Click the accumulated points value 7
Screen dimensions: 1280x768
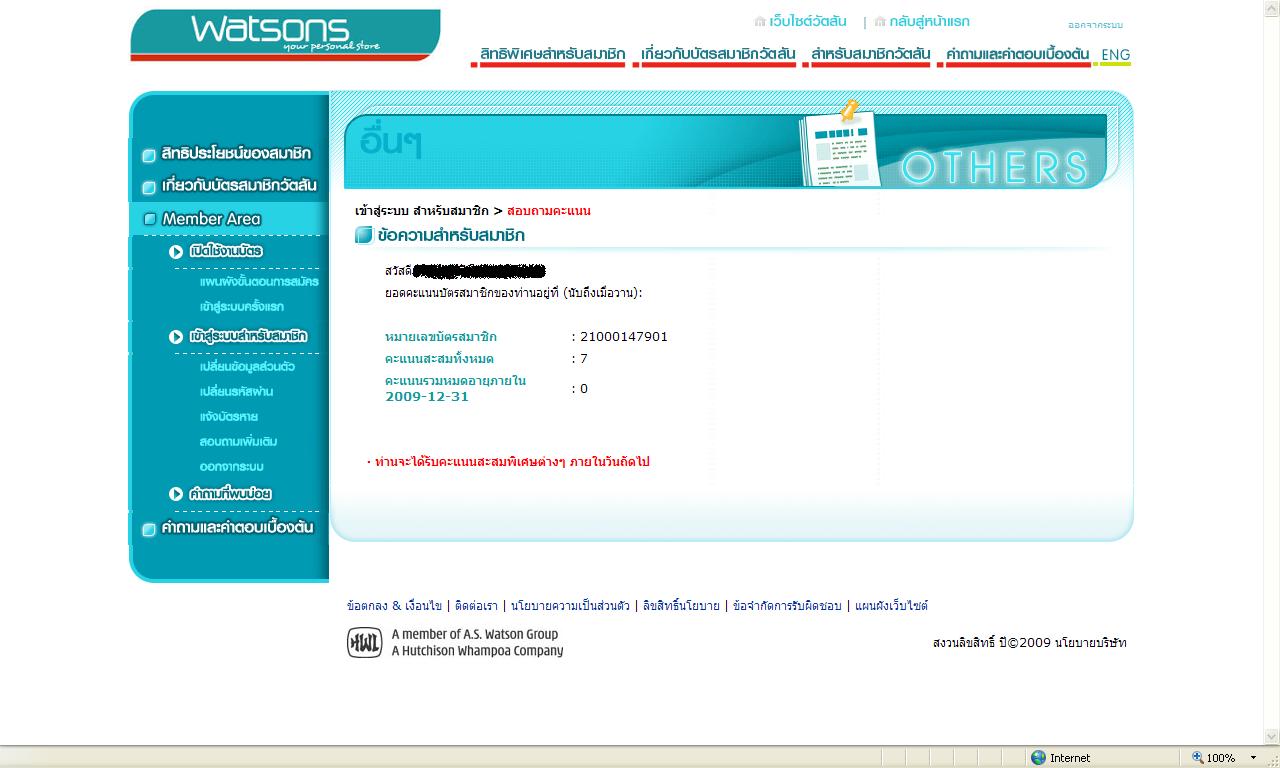coord(584,359)
